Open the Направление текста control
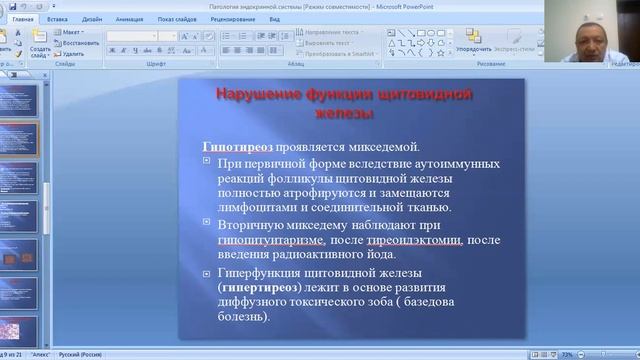This screenshot has height=360, width=640. 330,32
